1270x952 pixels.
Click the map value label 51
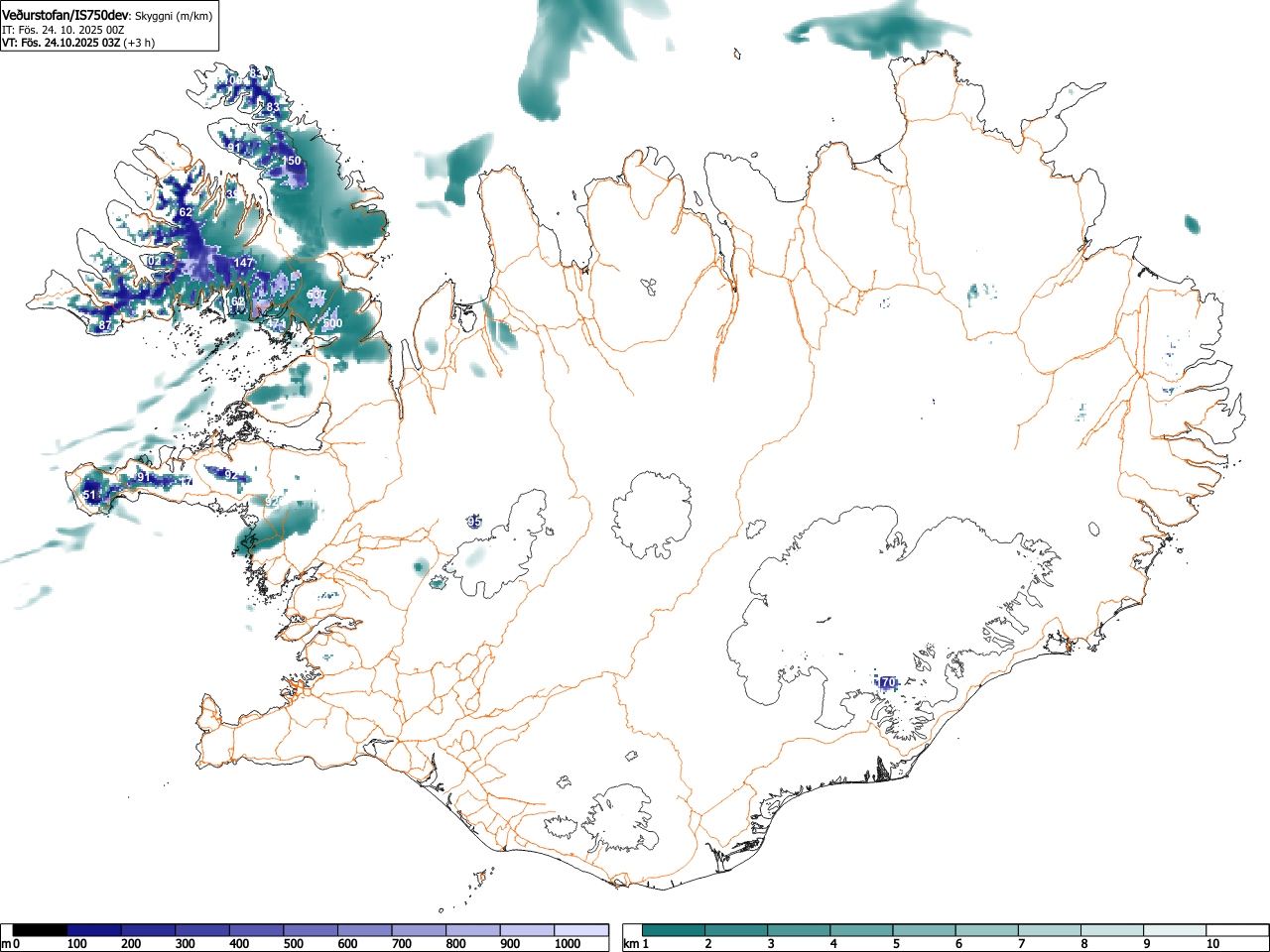tap(89, 495)
